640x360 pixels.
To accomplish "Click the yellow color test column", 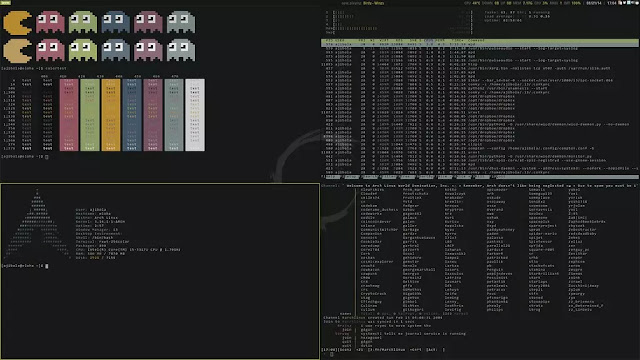I will click(111, 115).
